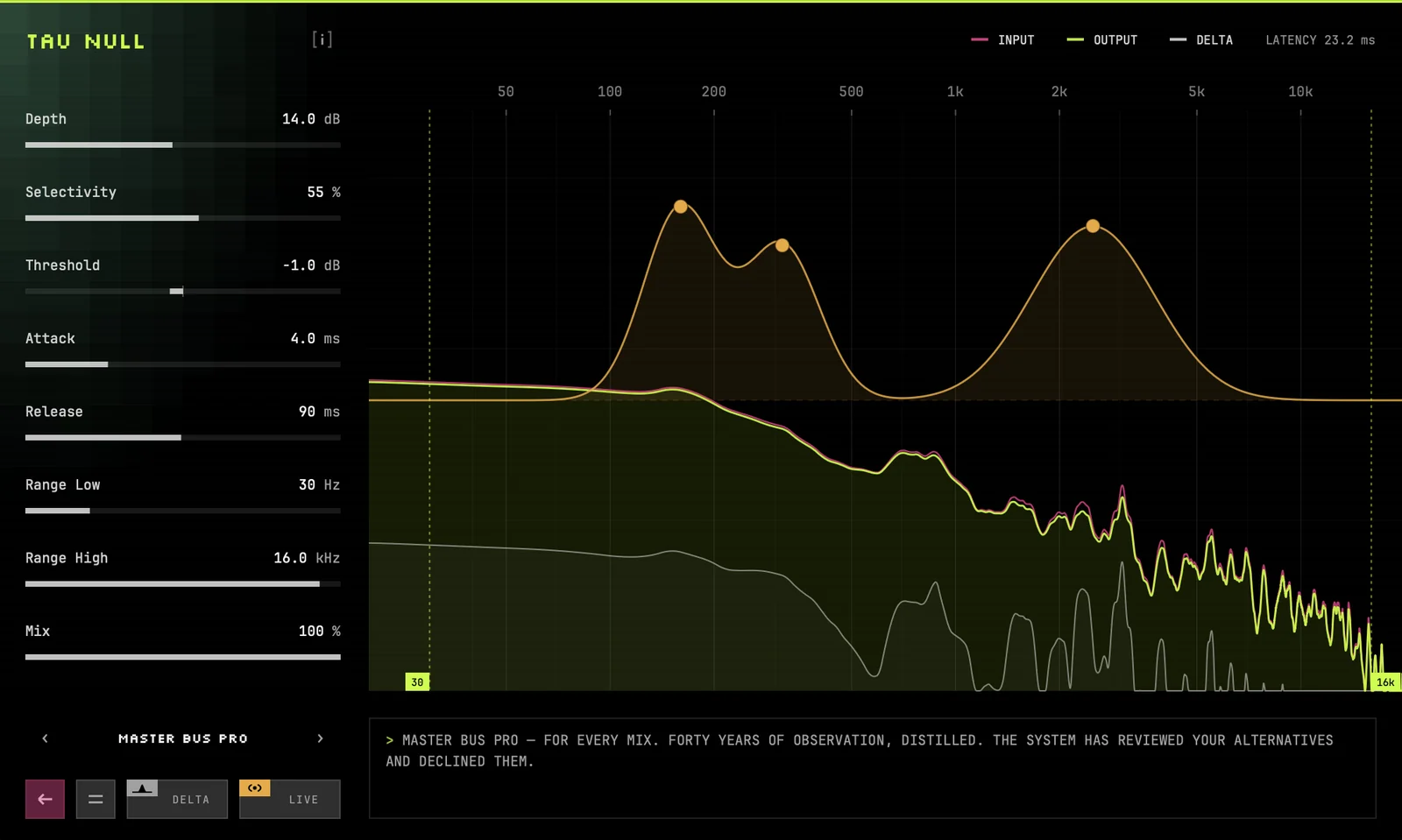Click the 16k high range marker flag

(x=1385, y=681)
